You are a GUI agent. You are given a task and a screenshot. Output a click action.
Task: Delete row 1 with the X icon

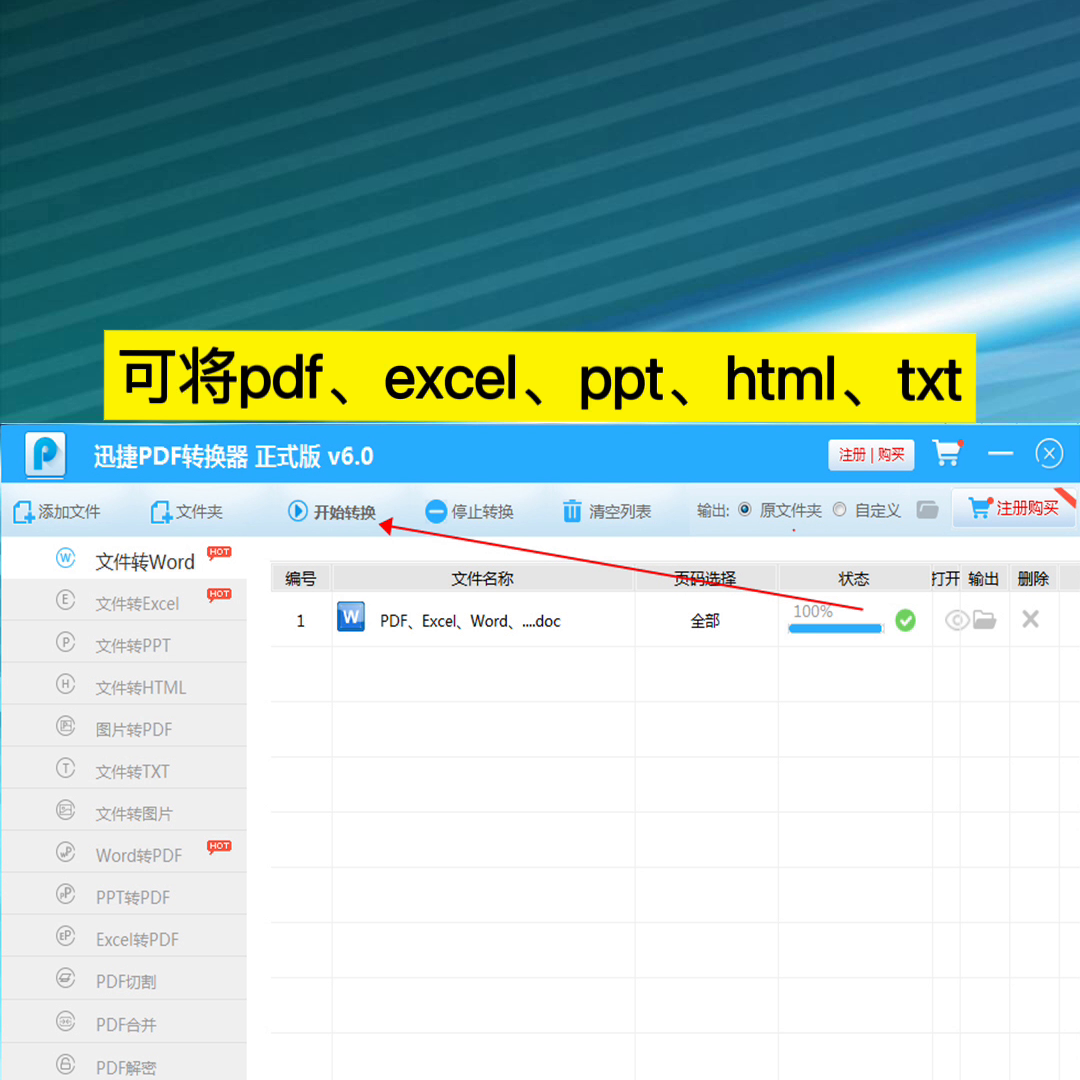pos(1030,619)
